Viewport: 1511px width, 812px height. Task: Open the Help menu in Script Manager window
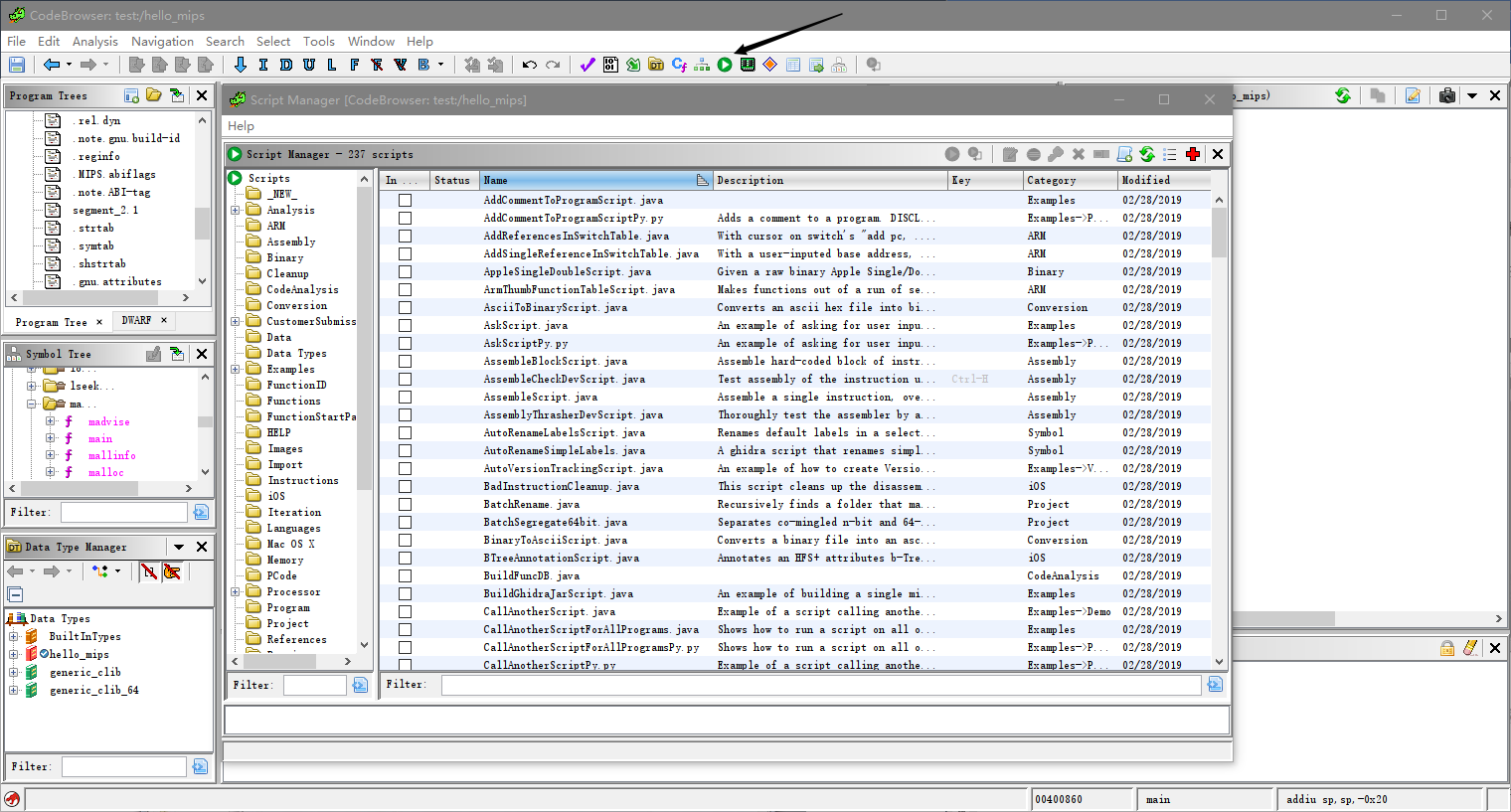pyautogui.click(x=241, y=125)
